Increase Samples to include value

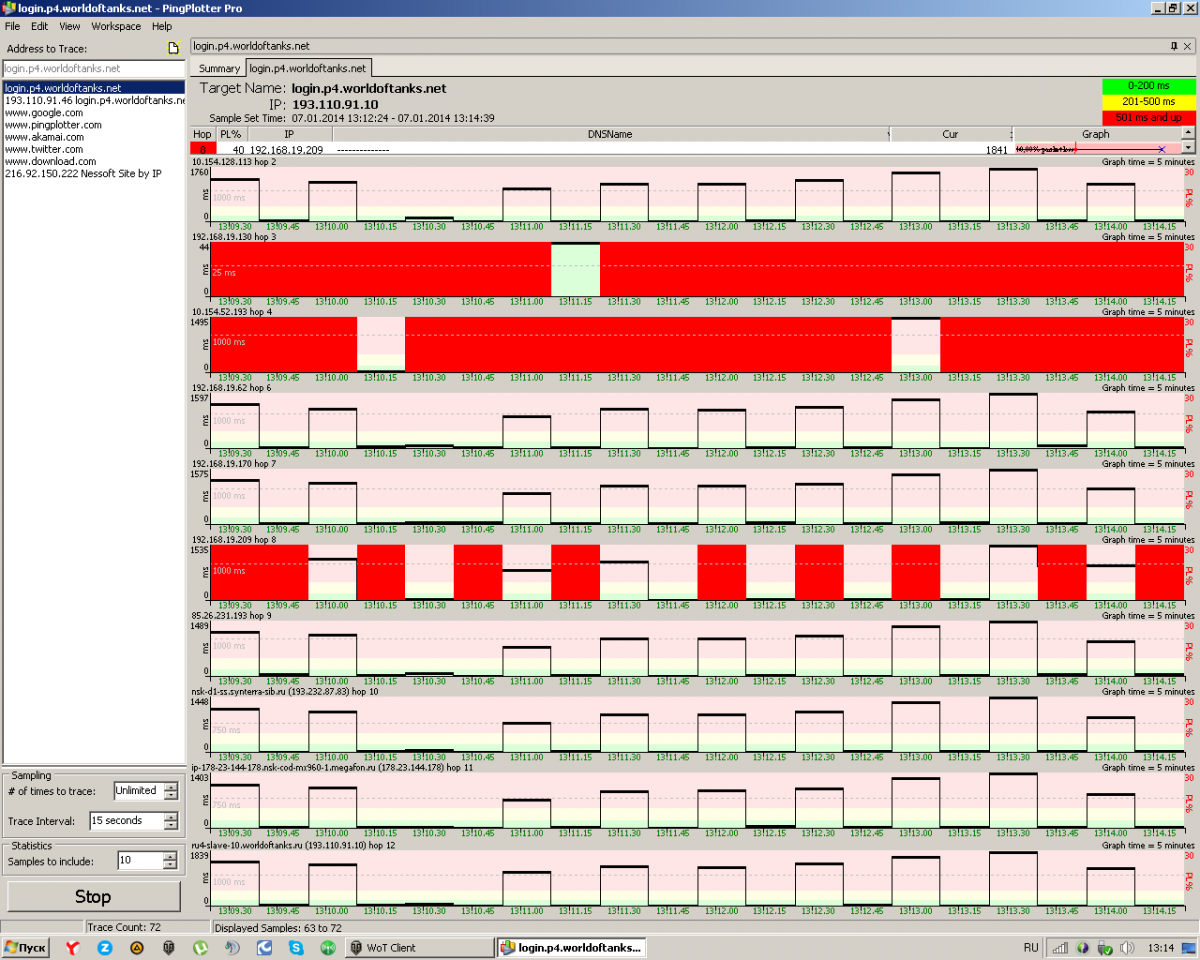point(171,856)
